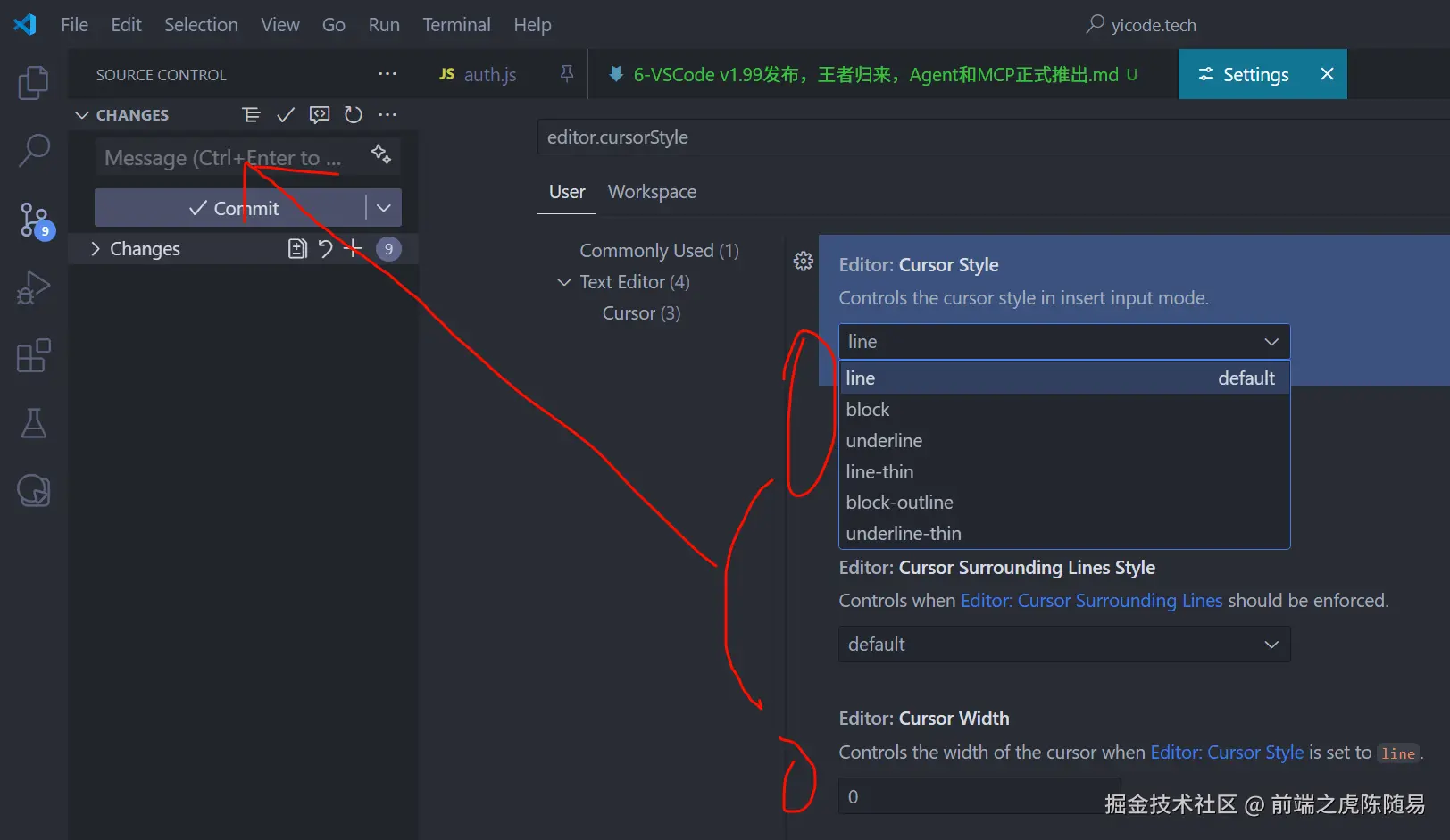Open the Run menu

tap(384, 24)
